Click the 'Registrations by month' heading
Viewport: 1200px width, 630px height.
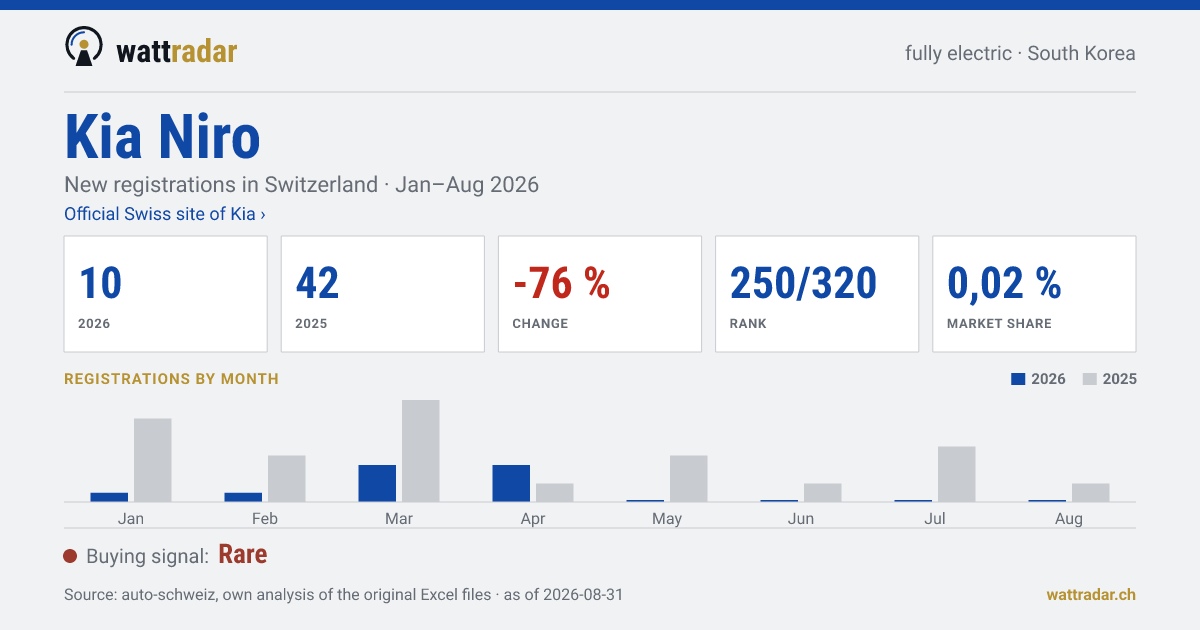point(171,379)
